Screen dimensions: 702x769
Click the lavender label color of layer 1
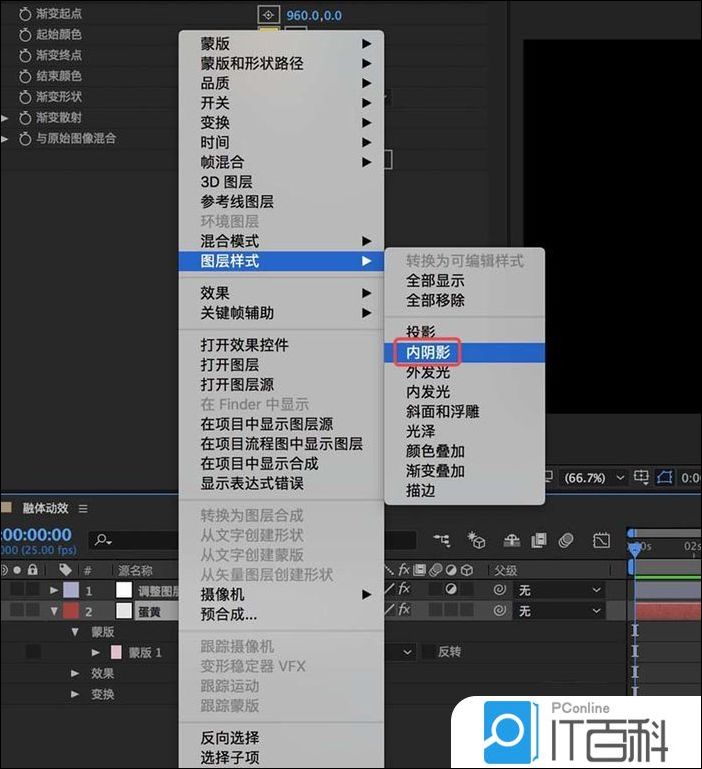(x=71, y=590)
